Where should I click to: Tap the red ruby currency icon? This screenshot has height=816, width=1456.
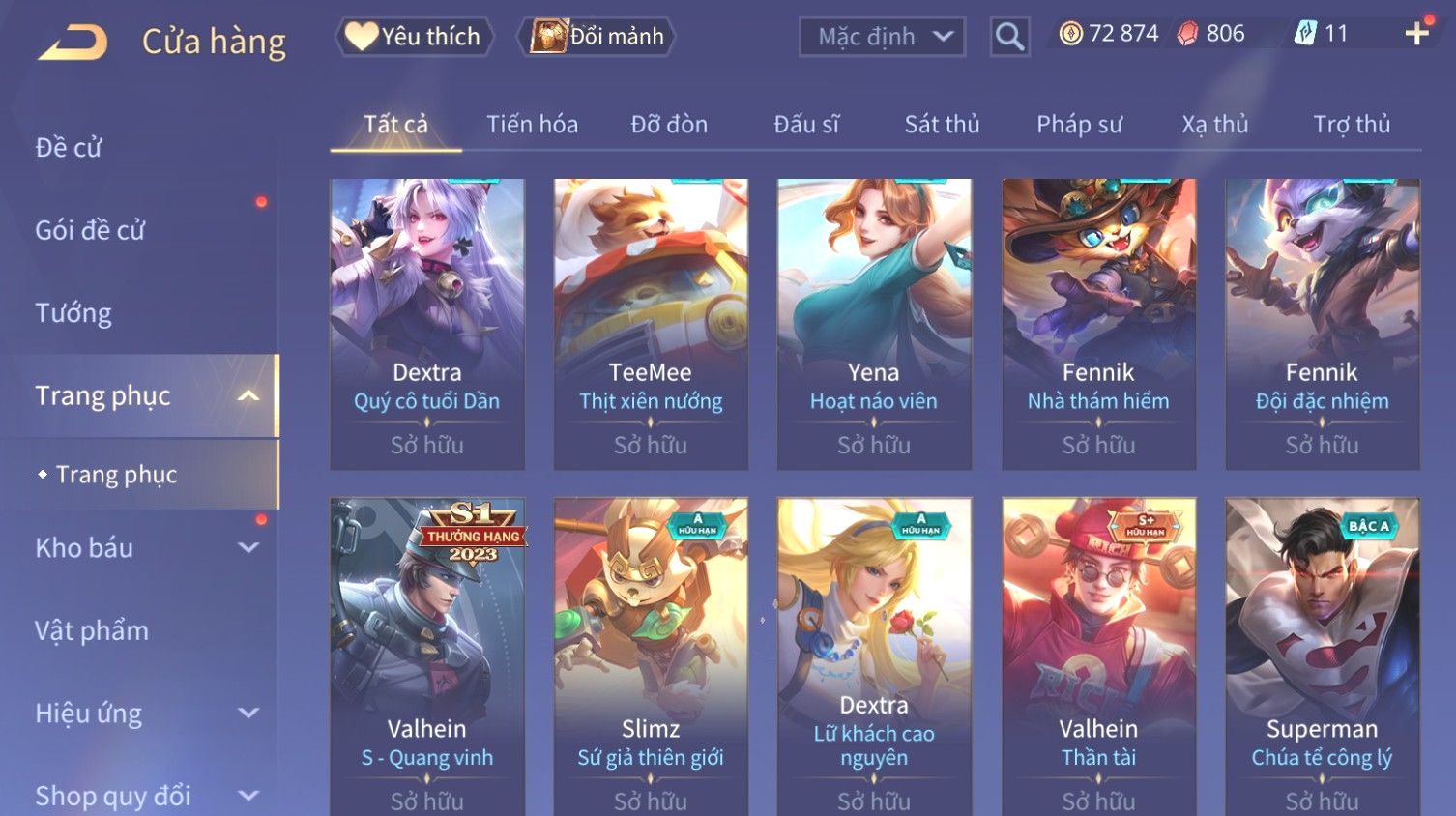point(1187,34)
